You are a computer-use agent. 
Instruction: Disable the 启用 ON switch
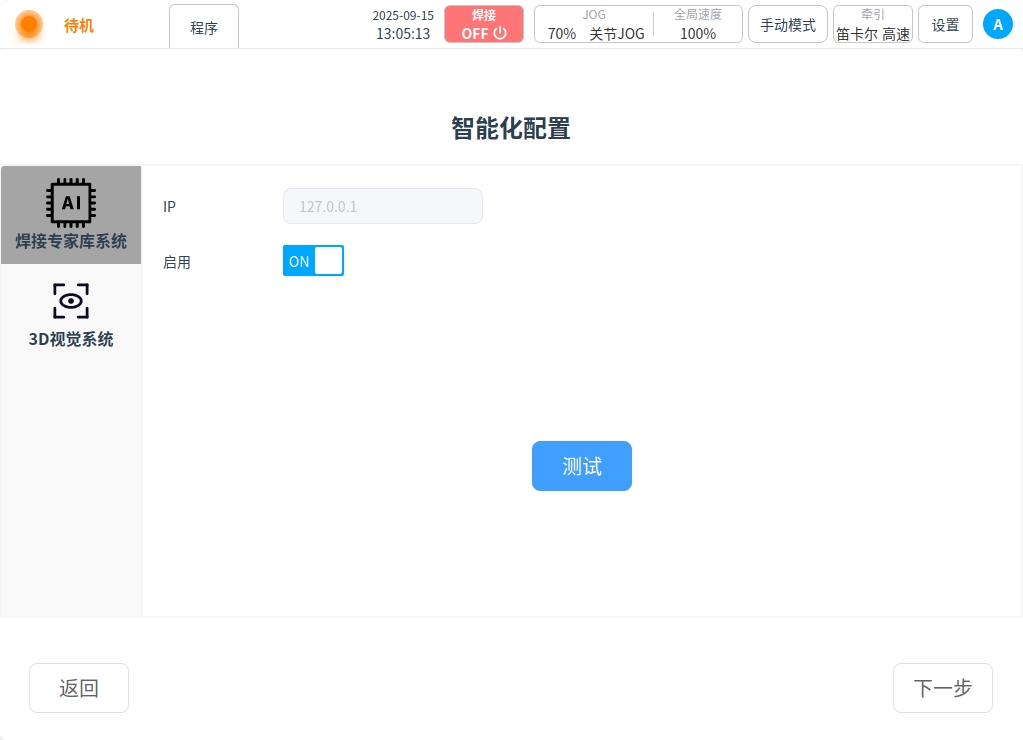click(313, 261)
